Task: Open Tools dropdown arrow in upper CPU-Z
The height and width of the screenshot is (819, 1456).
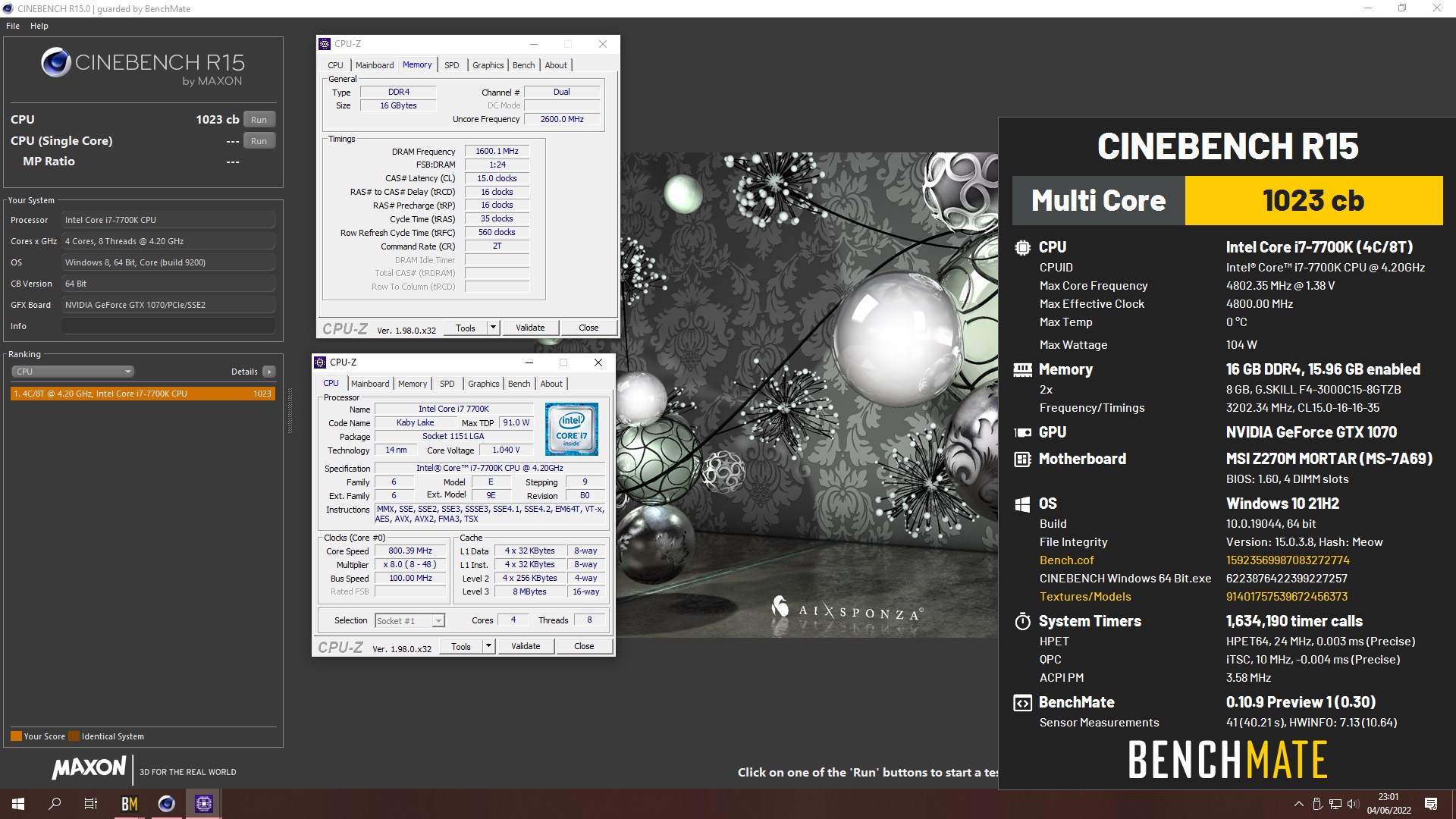Action: (493, 328)
